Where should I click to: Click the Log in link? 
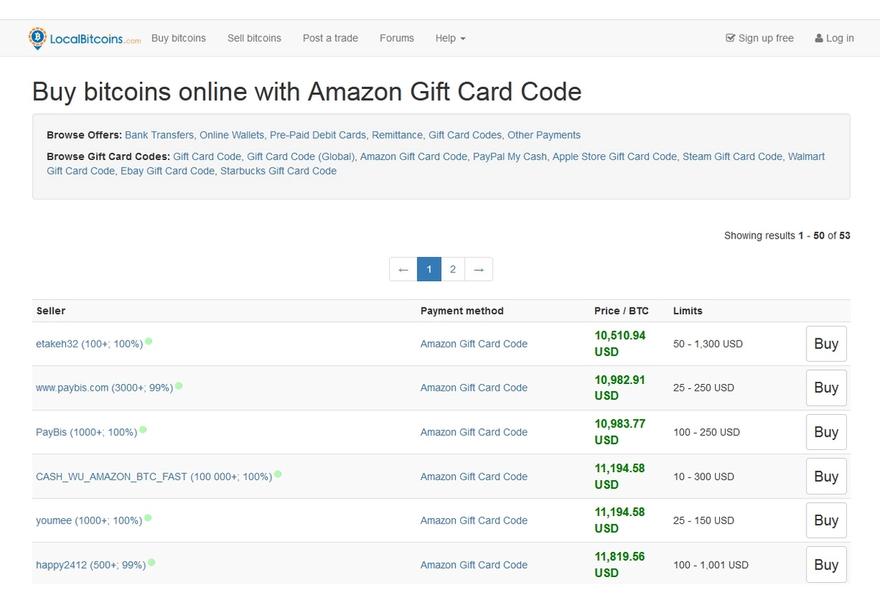click(x=834, y=38)
